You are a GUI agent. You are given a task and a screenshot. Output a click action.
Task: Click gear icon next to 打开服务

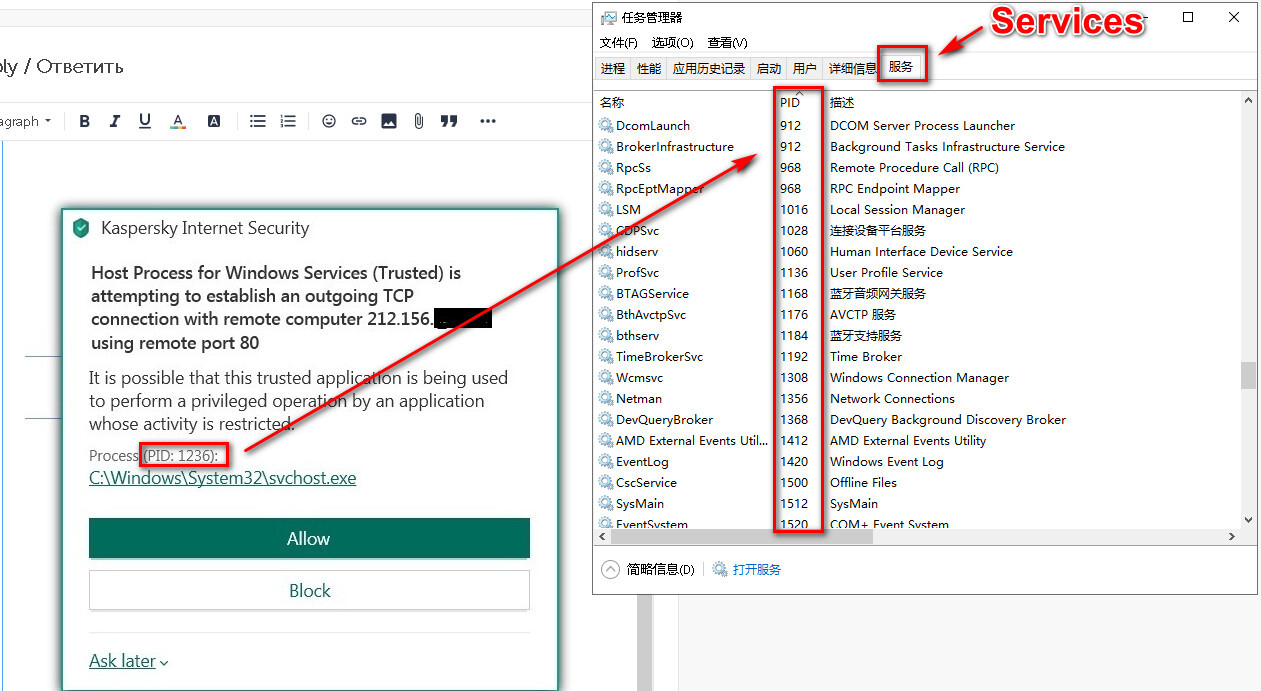click(720, 569)
